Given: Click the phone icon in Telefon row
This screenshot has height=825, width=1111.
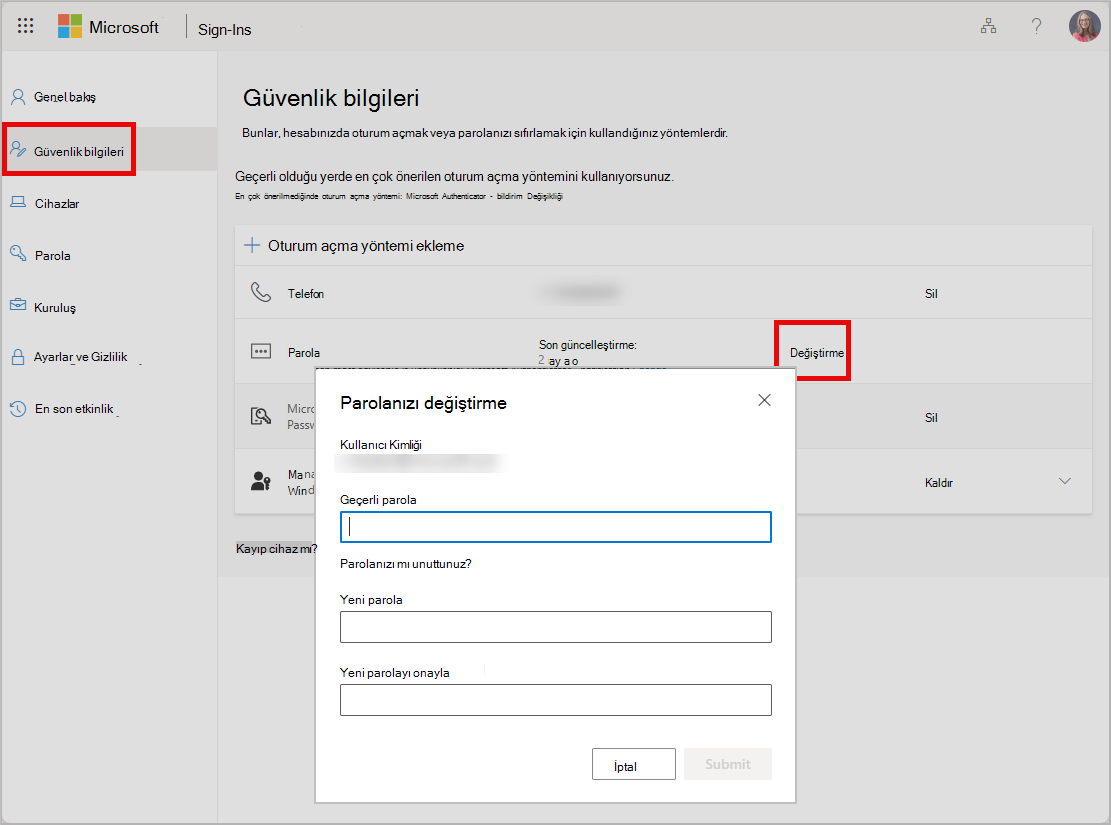Looking at the screenshot, I should [x=261, y=292].
